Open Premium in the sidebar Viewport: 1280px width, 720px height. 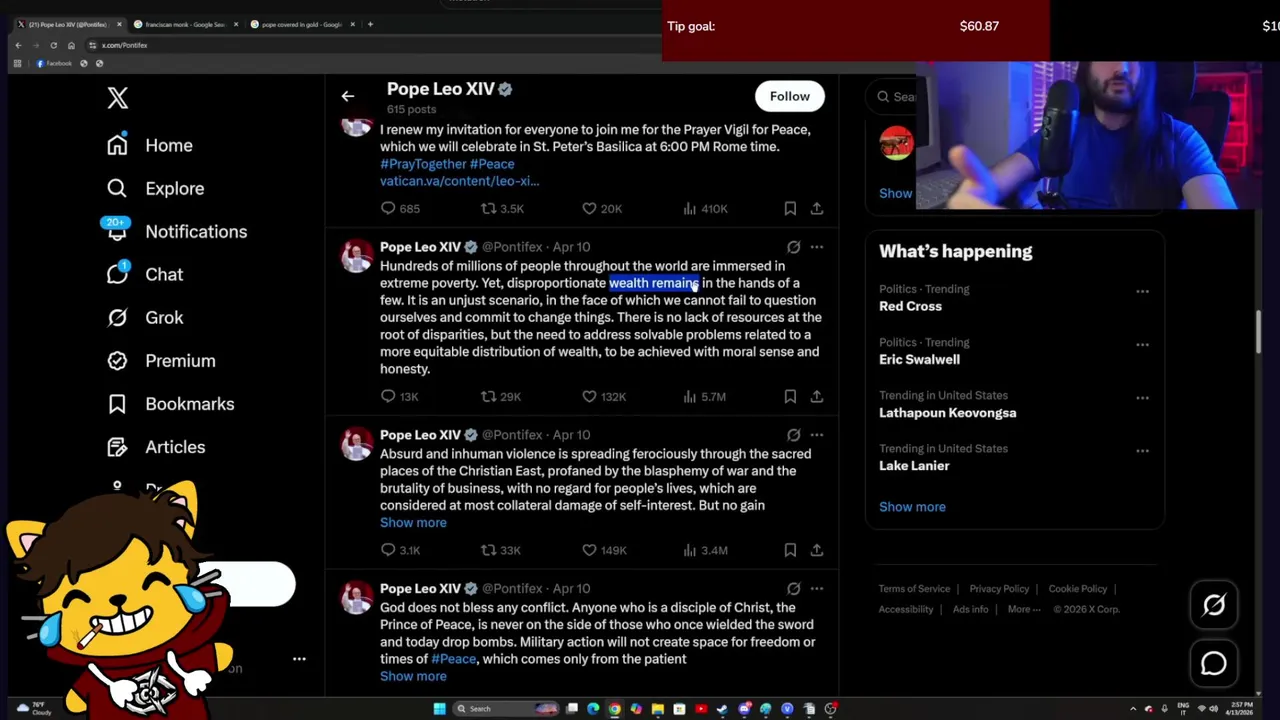[x=161, y=360]
